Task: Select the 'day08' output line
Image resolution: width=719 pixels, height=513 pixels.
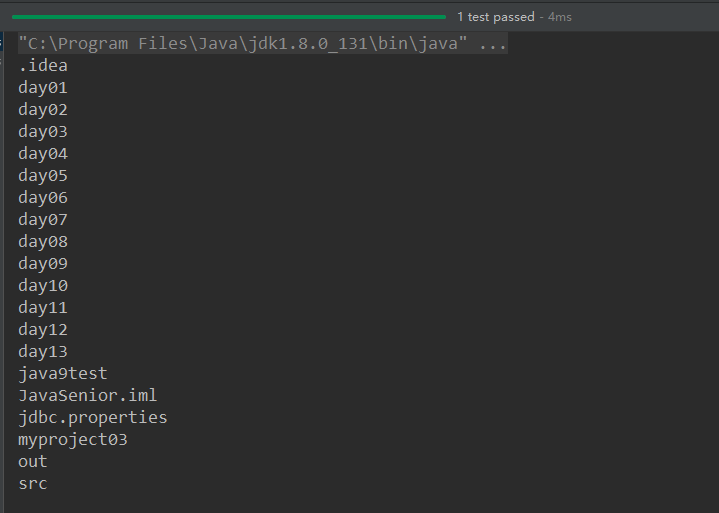Action: point(43,242)
